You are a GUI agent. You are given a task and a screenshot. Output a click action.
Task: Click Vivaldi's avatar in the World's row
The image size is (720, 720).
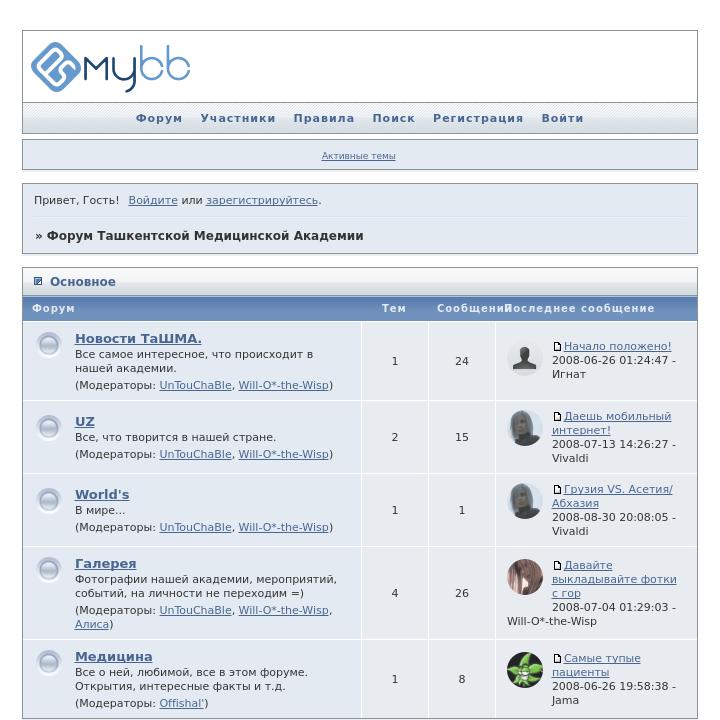tap(525, 501)
